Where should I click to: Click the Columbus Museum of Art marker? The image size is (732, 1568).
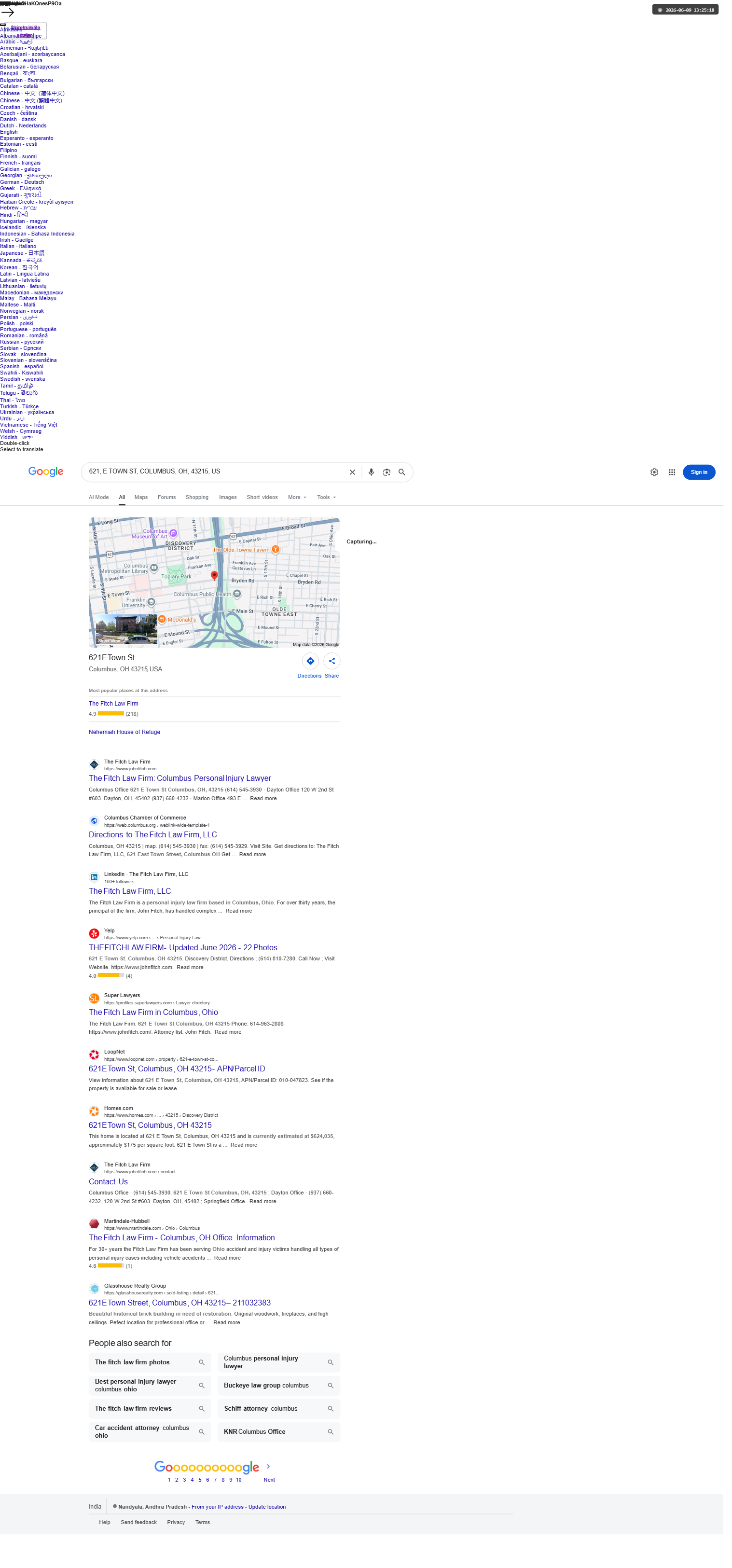click(x=175, y=539)
